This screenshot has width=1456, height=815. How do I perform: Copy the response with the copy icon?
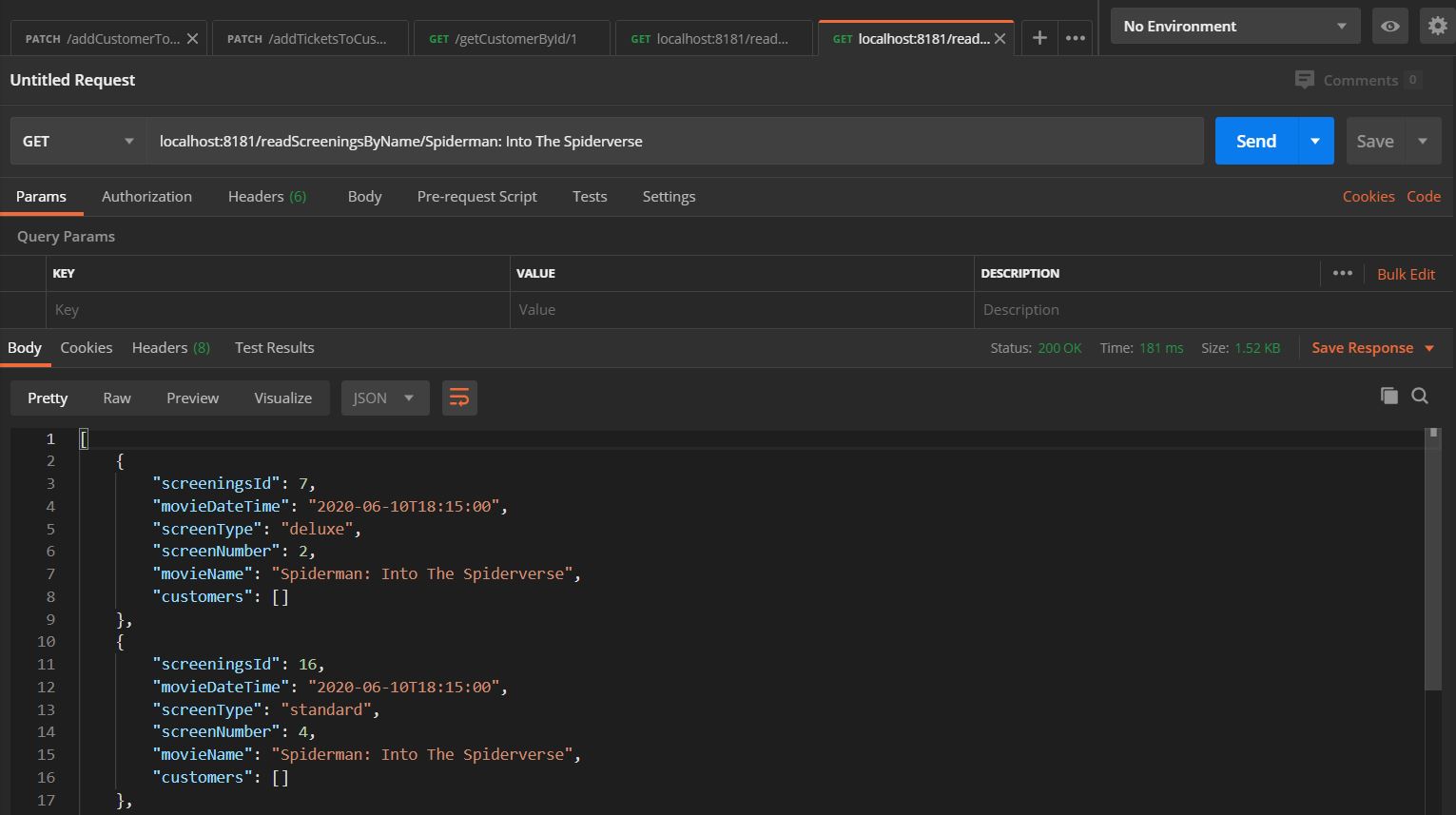click(x=1388, y=396)
